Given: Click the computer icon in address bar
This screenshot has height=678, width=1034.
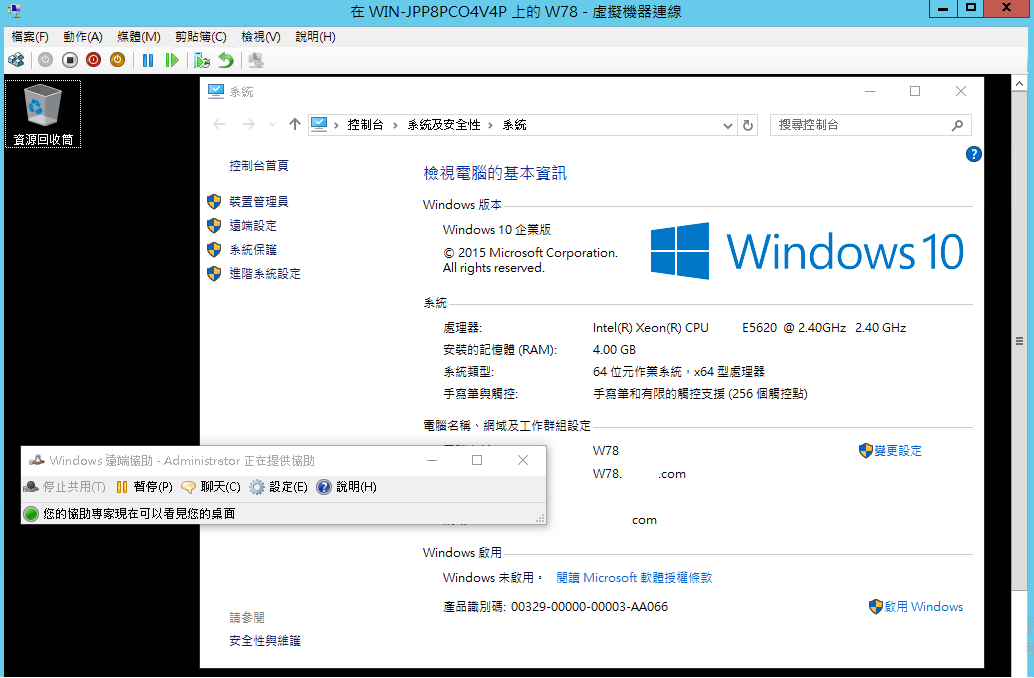Looking at the screenshot, I should [x=319, y=124].
